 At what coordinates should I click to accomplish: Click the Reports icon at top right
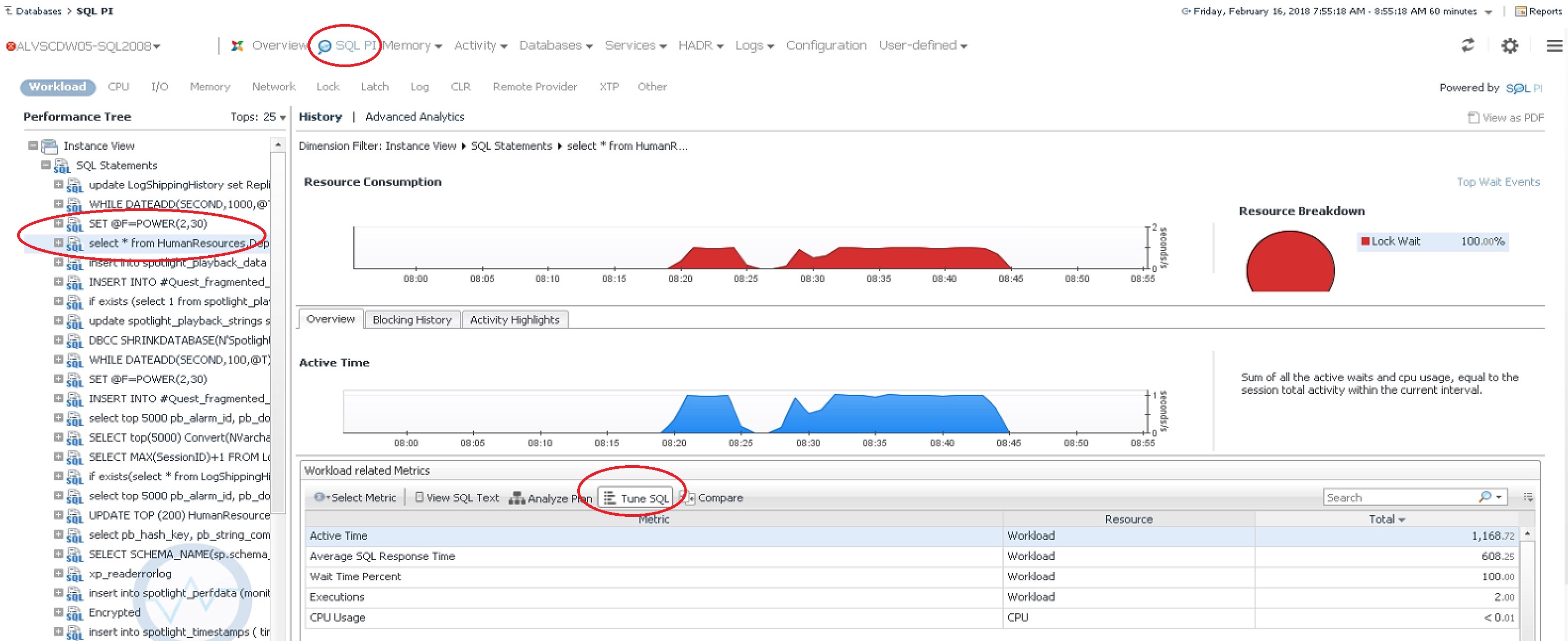[1520, 11]
